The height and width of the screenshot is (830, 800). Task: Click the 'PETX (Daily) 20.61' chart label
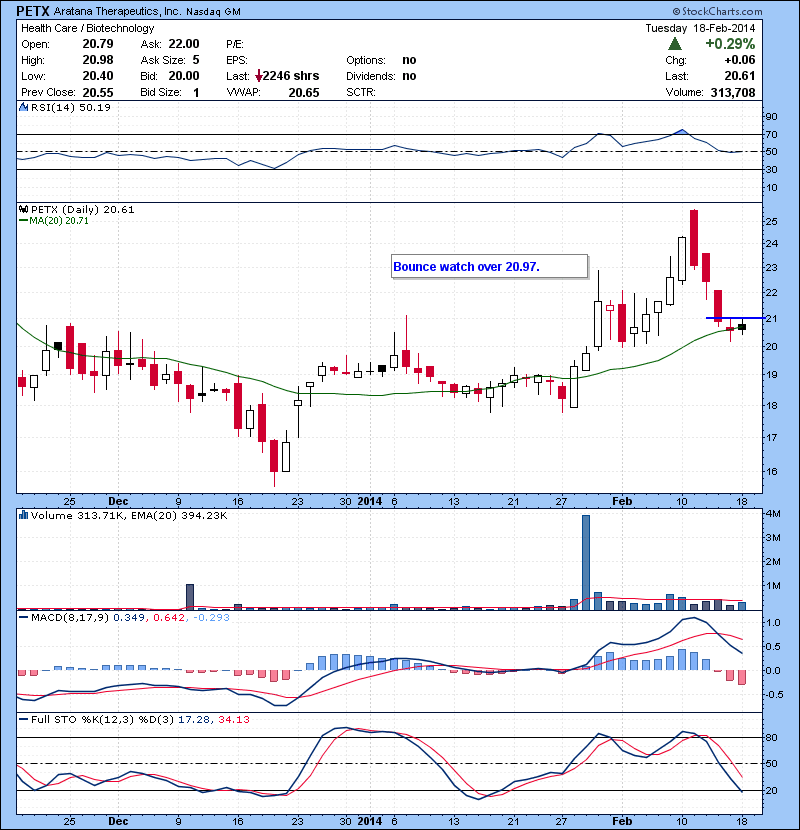point(83,210)
